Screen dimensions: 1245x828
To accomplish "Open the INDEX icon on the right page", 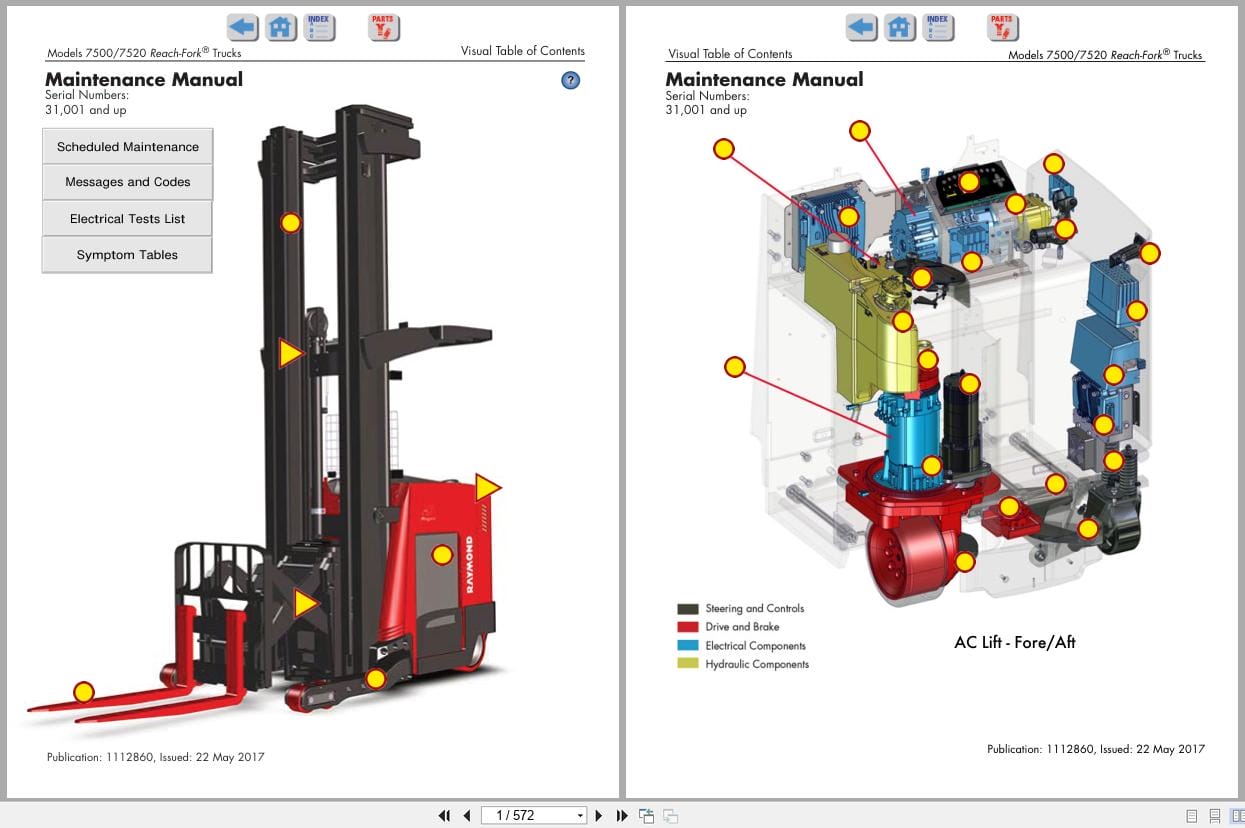I will (x=938, y=27).
